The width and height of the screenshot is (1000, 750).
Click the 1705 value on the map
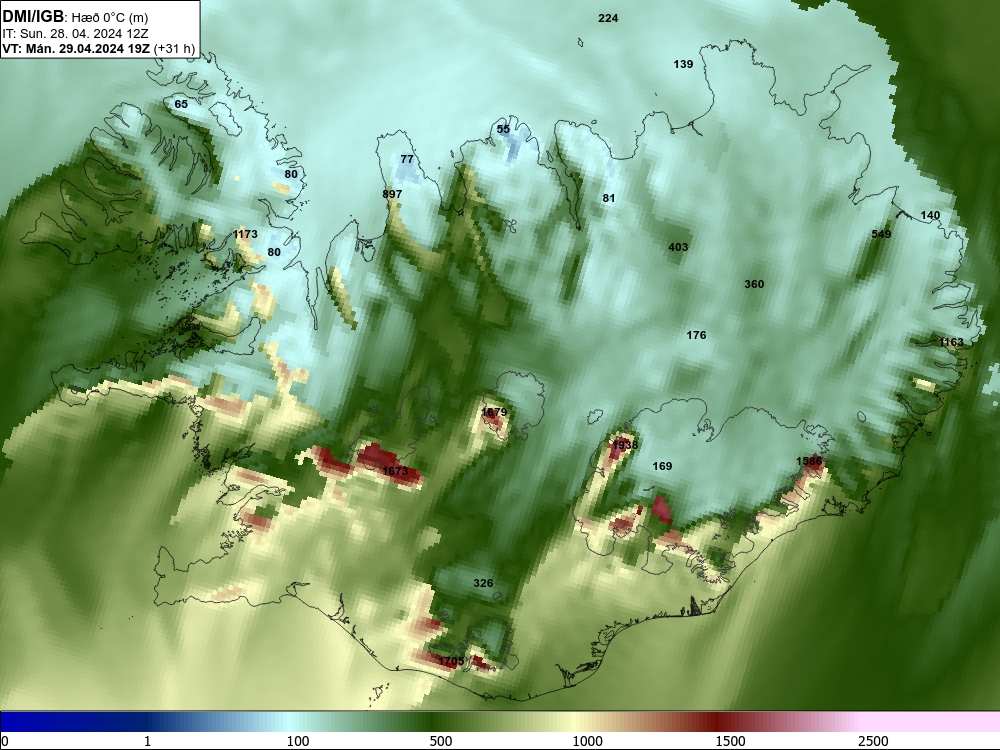[452, 661]
